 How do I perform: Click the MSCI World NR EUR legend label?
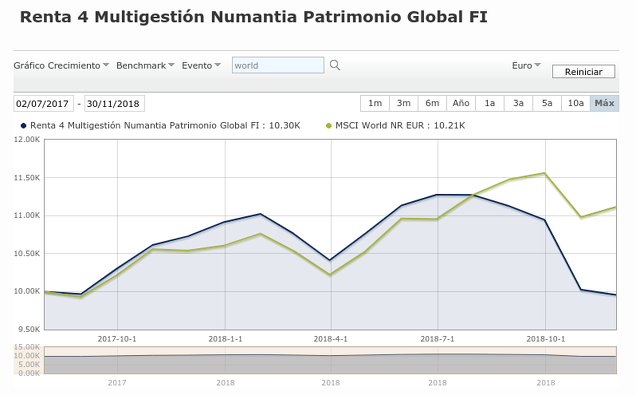tap(400, 125)
